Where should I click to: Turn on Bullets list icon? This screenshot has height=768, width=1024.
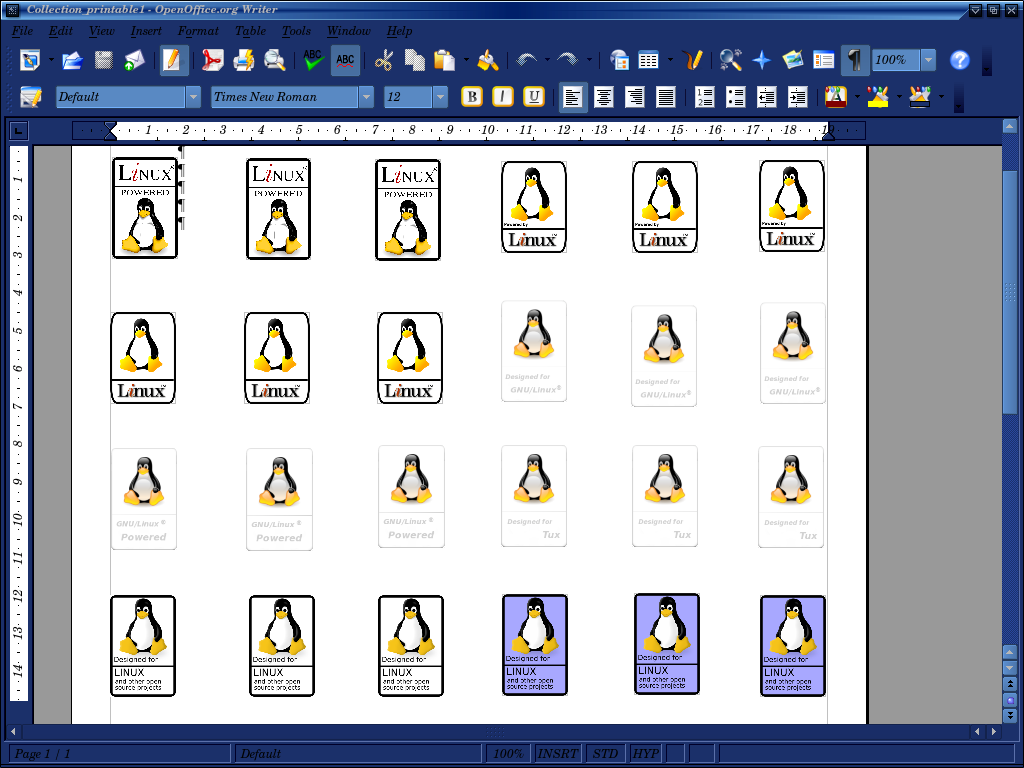click(735, 97)
